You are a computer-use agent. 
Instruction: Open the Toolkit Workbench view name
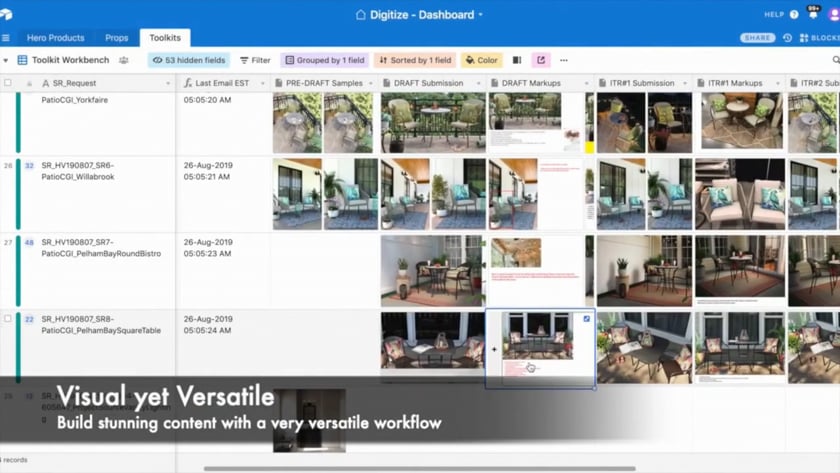[70, 60]
